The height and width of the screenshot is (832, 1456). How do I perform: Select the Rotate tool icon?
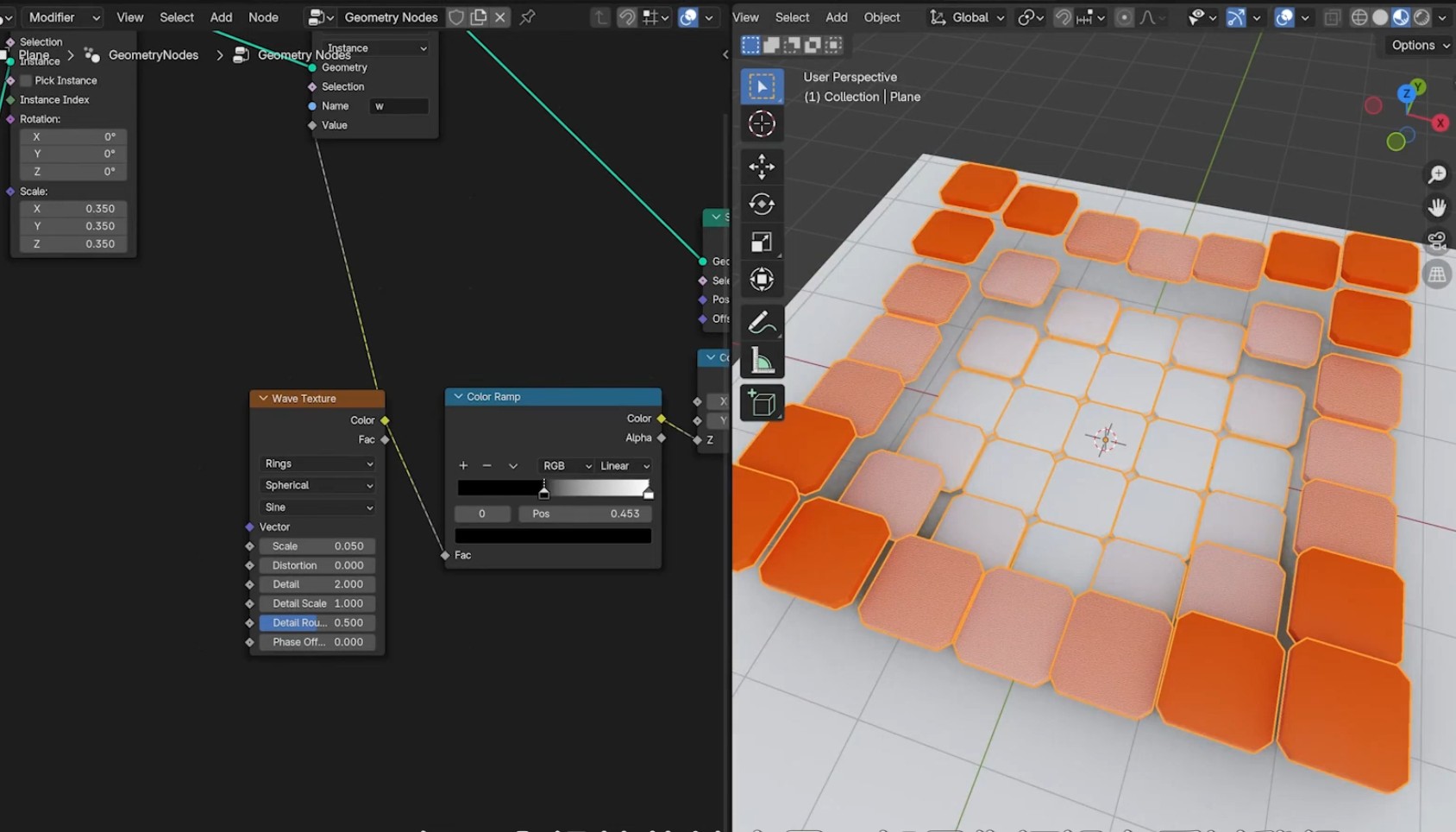pyautogui.click(x=761, y=204)
